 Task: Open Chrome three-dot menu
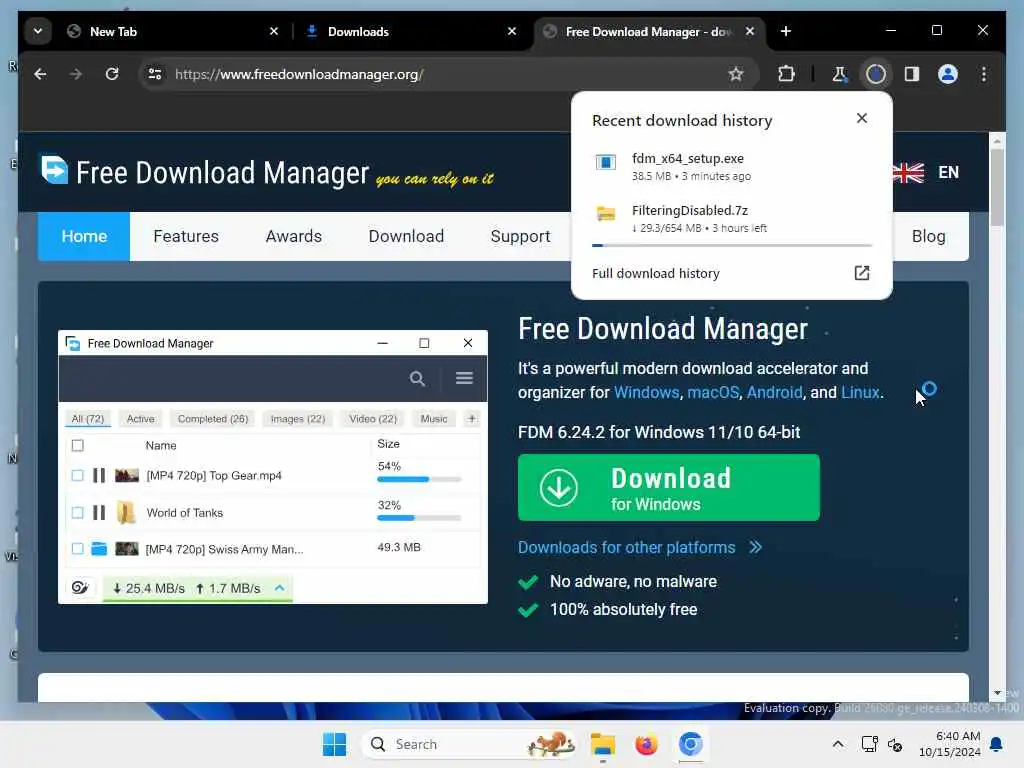pyautogui.click(x=984, y=74)
